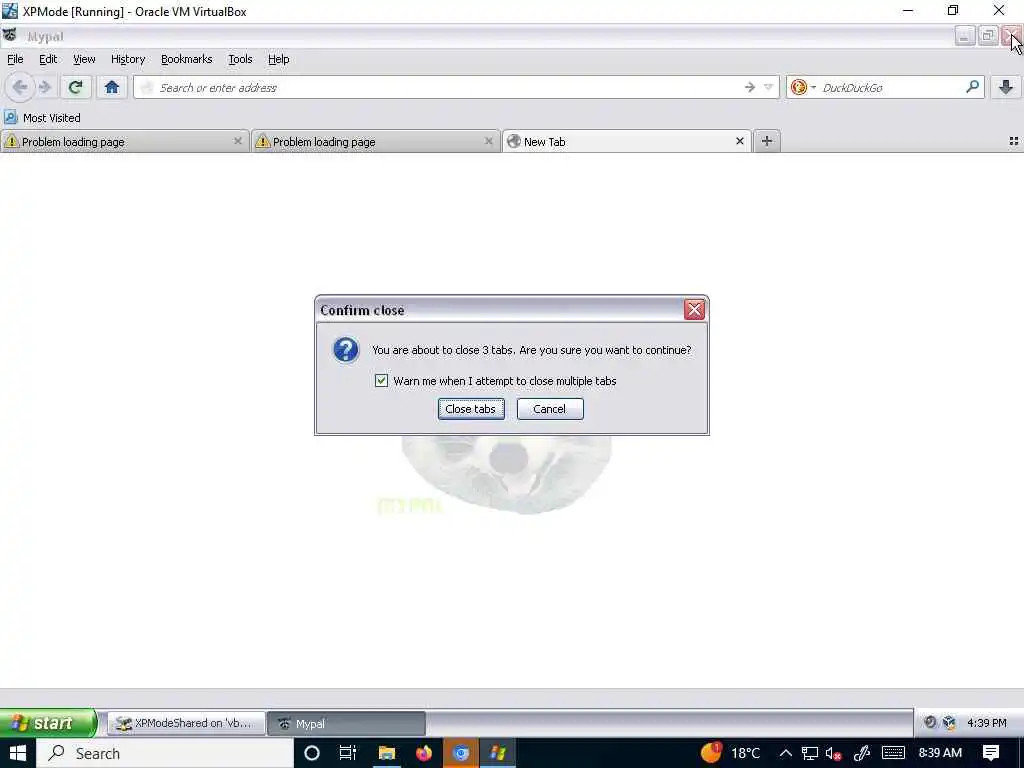This screenshot has width=1024, height=768.
Task: Click the XP tray clock 4:39 PM
Action: click(987, 723)
